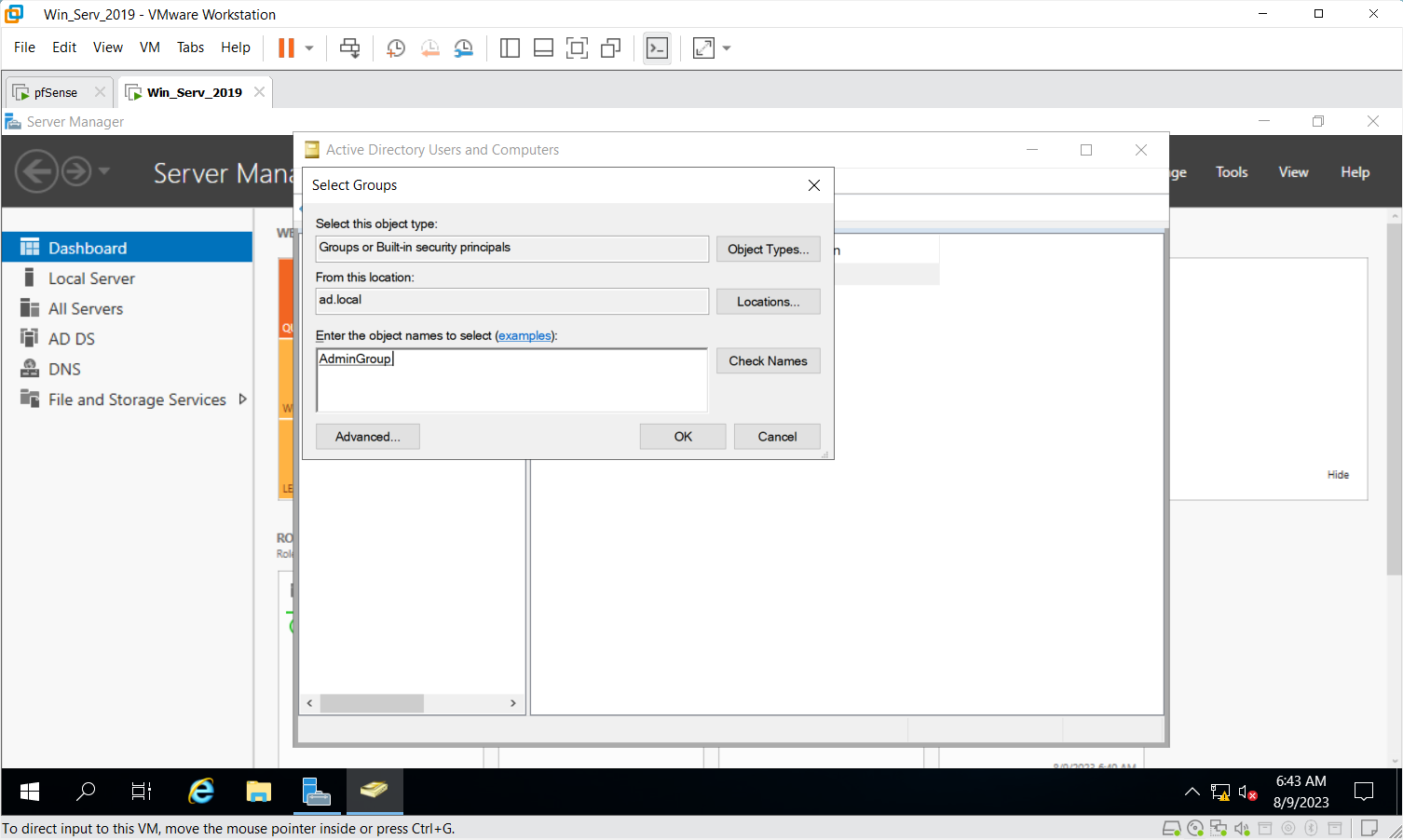Open All Servers in Server Manager
The width and height of the screenshot is (1403, 840).
(x=127, y=308)
